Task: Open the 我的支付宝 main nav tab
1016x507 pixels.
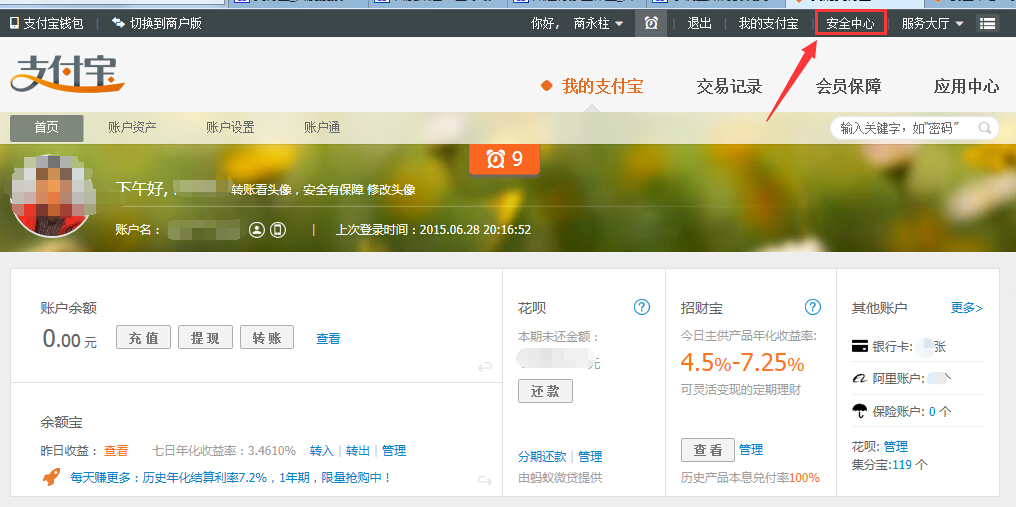Action: coord(602,86)
